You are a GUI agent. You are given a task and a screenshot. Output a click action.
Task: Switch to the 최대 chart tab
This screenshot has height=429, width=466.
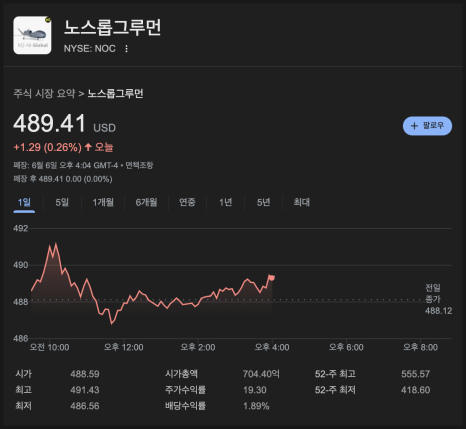[x=302, y=202]
